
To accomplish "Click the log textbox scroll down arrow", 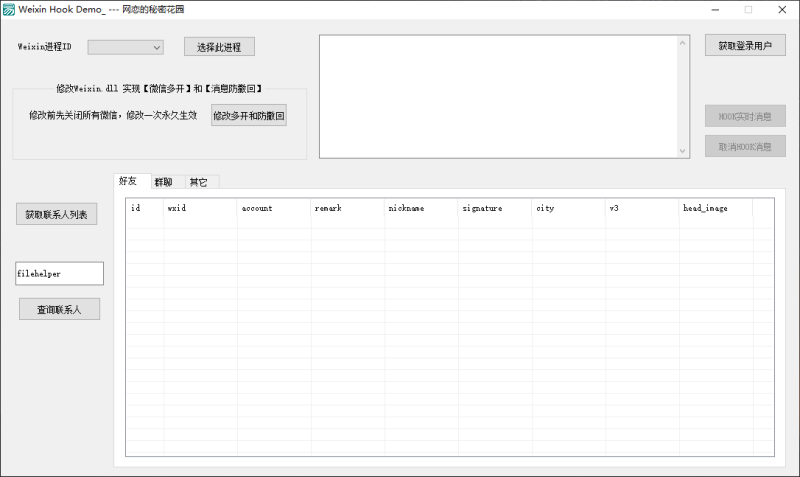I will 683,151.
